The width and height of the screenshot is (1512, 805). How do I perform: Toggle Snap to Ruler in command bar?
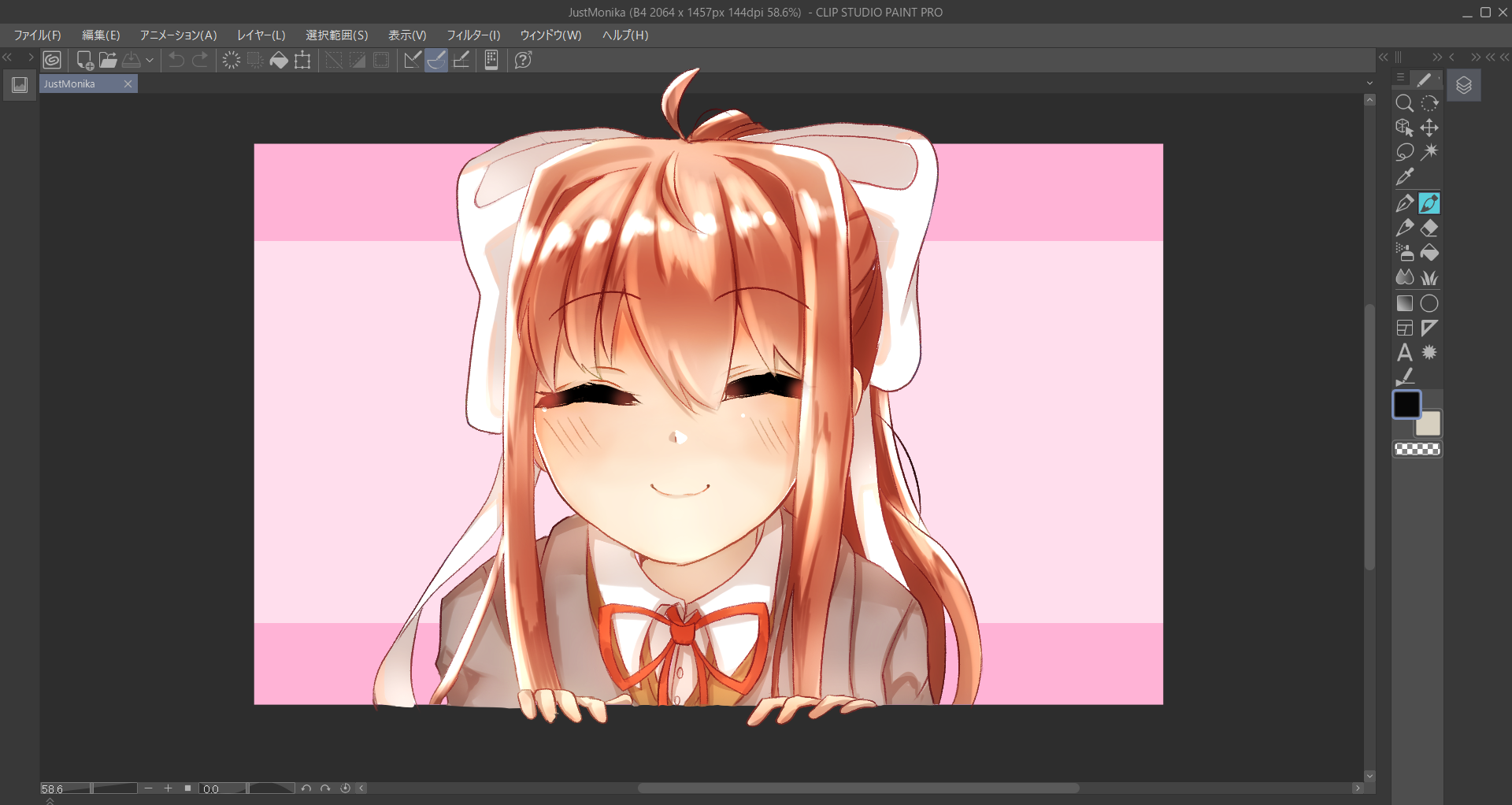[412, 61]
